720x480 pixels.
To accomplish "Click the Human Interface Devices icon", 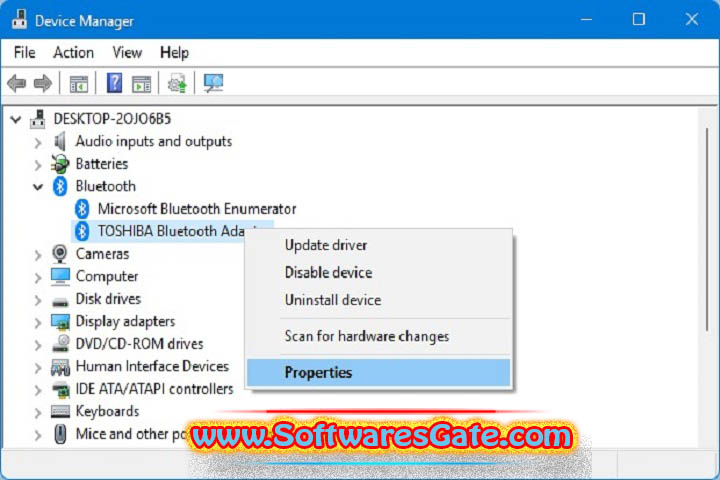I will (60, 367).
